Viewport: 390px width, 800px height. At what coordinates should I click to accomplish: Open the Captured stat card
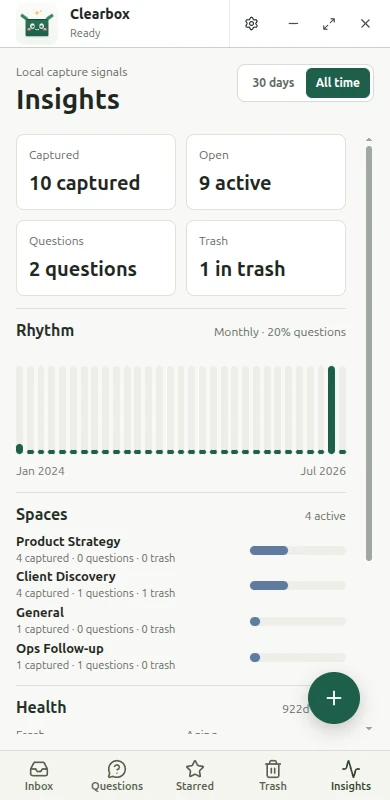pos(96,172)
